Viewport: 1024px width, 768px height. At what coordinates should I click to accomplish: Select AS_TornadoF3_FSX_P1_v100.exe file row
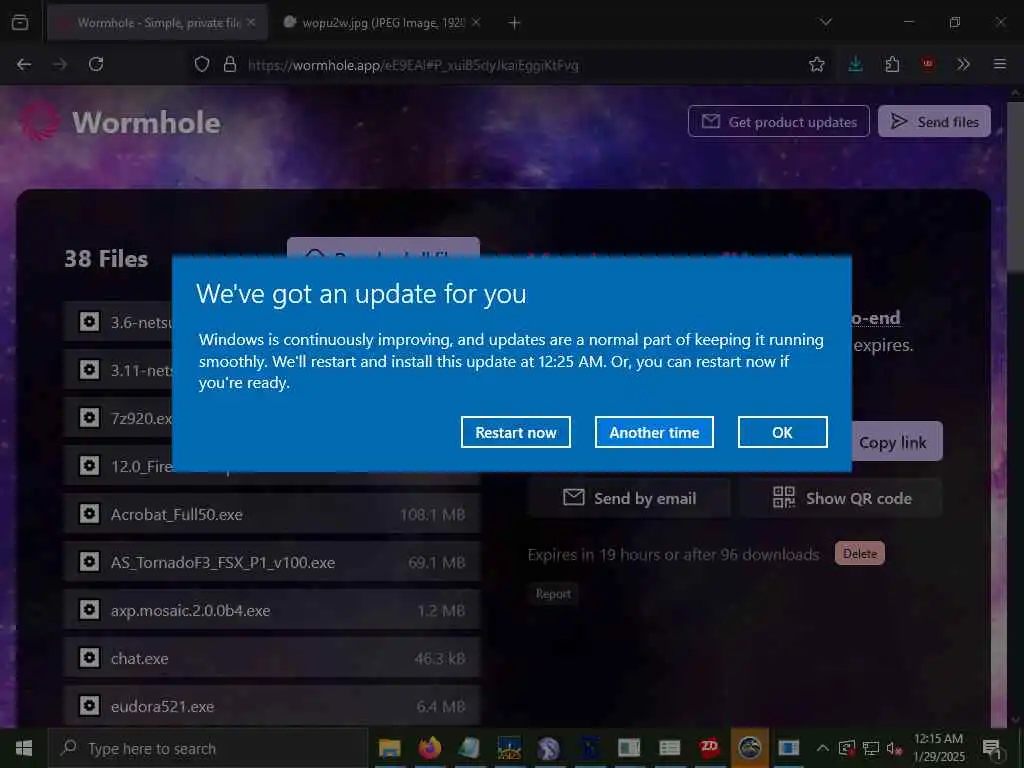(x=272, y=562)
